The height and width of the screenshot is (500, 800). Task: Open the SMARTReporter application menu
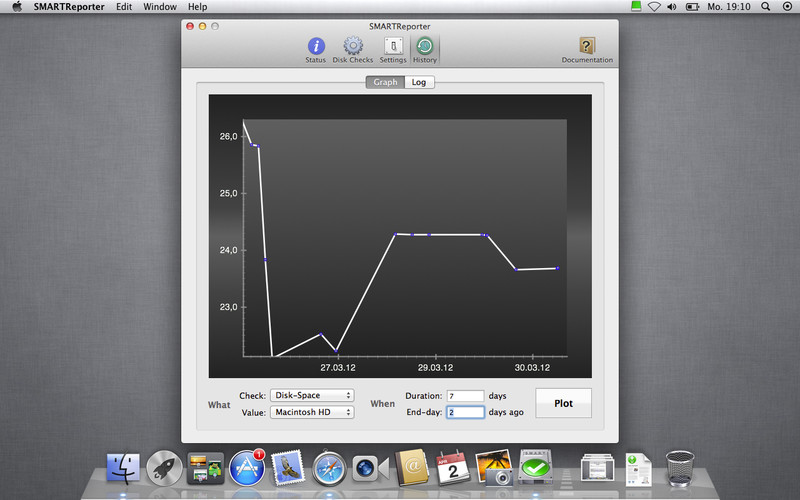[69, 7]
